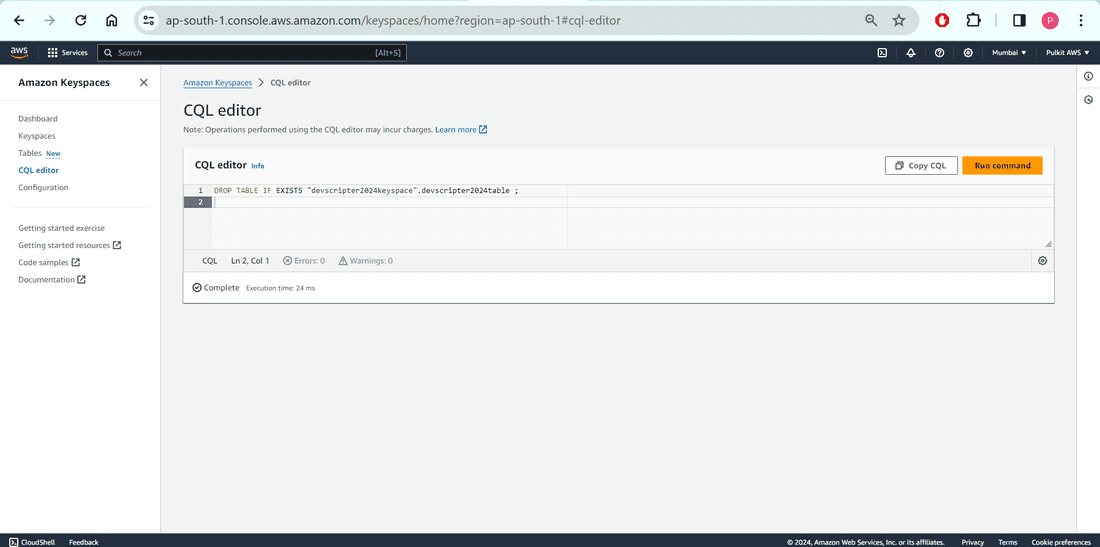Select CQL editor in sidebar
The width and height of the screenshot is (1100, 547).
(x=39, y=170)
